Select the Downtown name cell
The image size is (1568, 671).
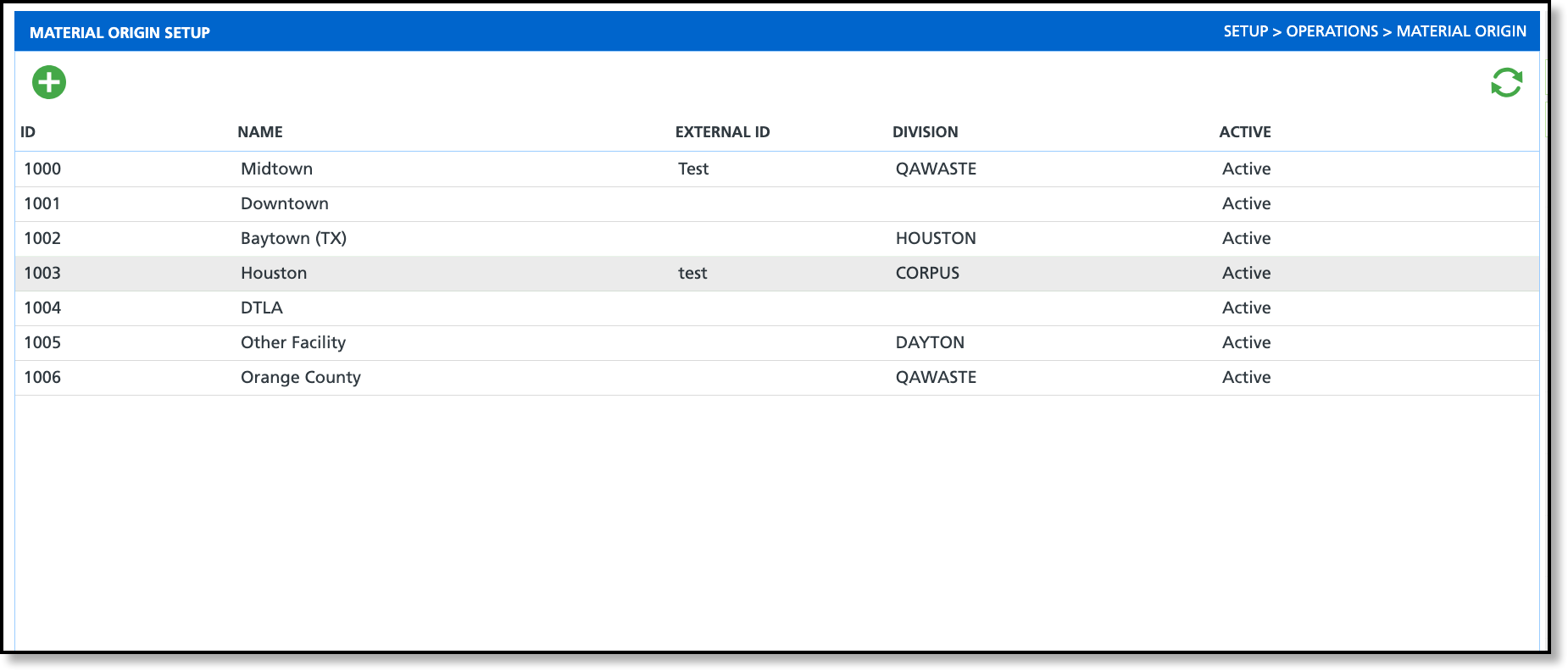[285, 203]
